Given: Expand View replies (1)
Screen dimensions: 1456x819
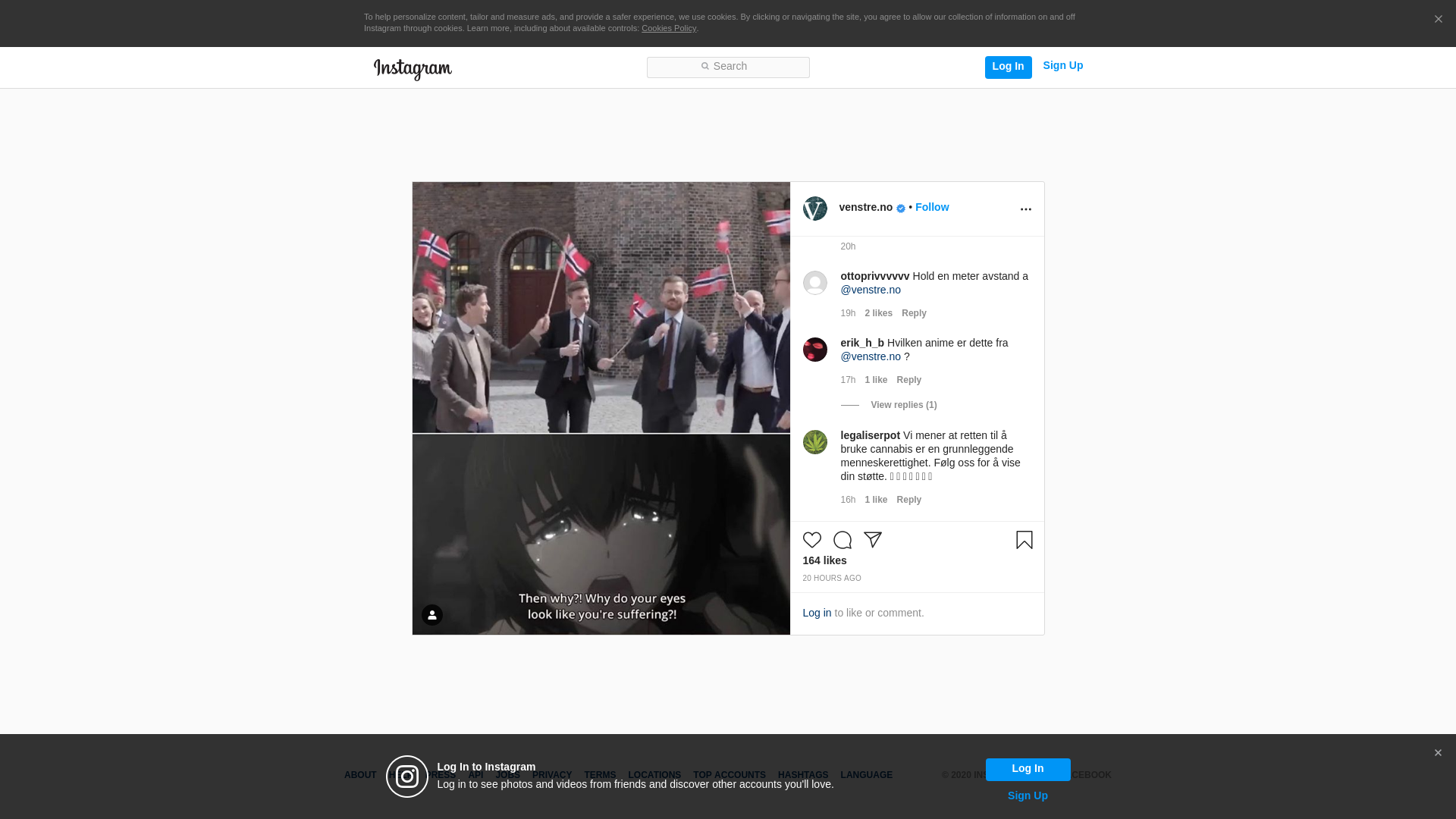Looking at the screenshot, I should point(904,405).
